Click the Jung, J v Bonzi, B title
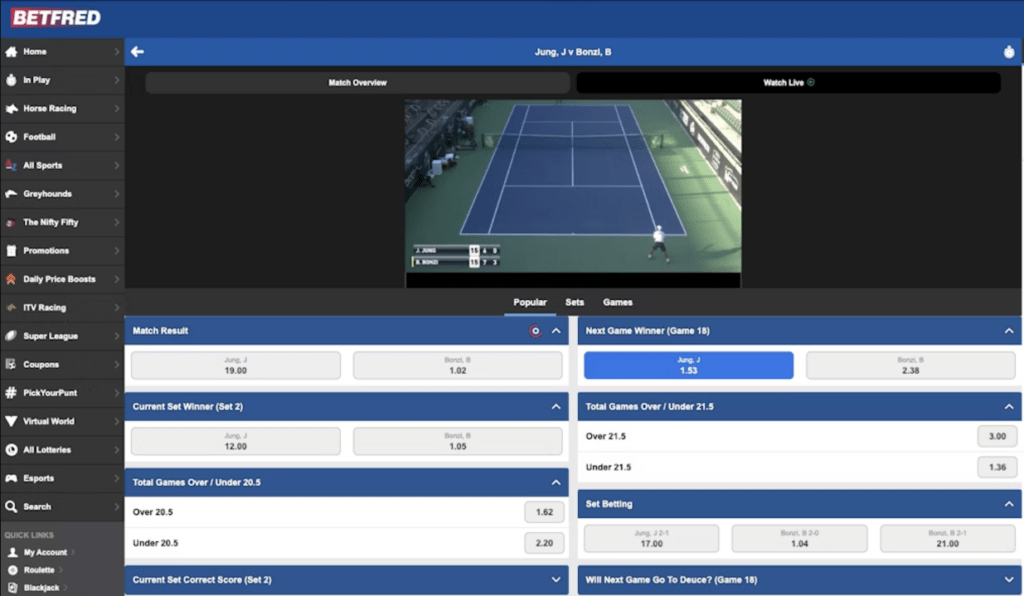Image resolution: width=1024 pixels, height=596 pixels. coord(573,52)
